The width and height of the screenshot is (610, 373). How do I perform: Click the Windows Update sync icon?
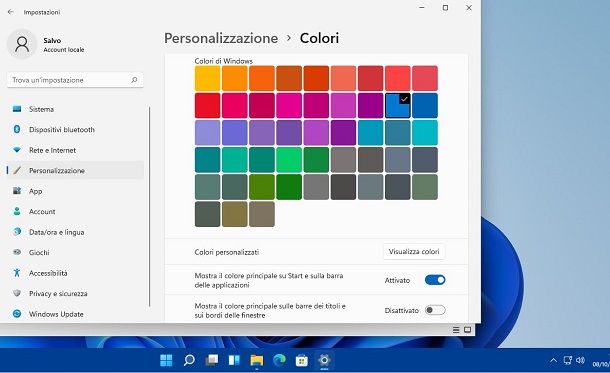pos(17,313)
